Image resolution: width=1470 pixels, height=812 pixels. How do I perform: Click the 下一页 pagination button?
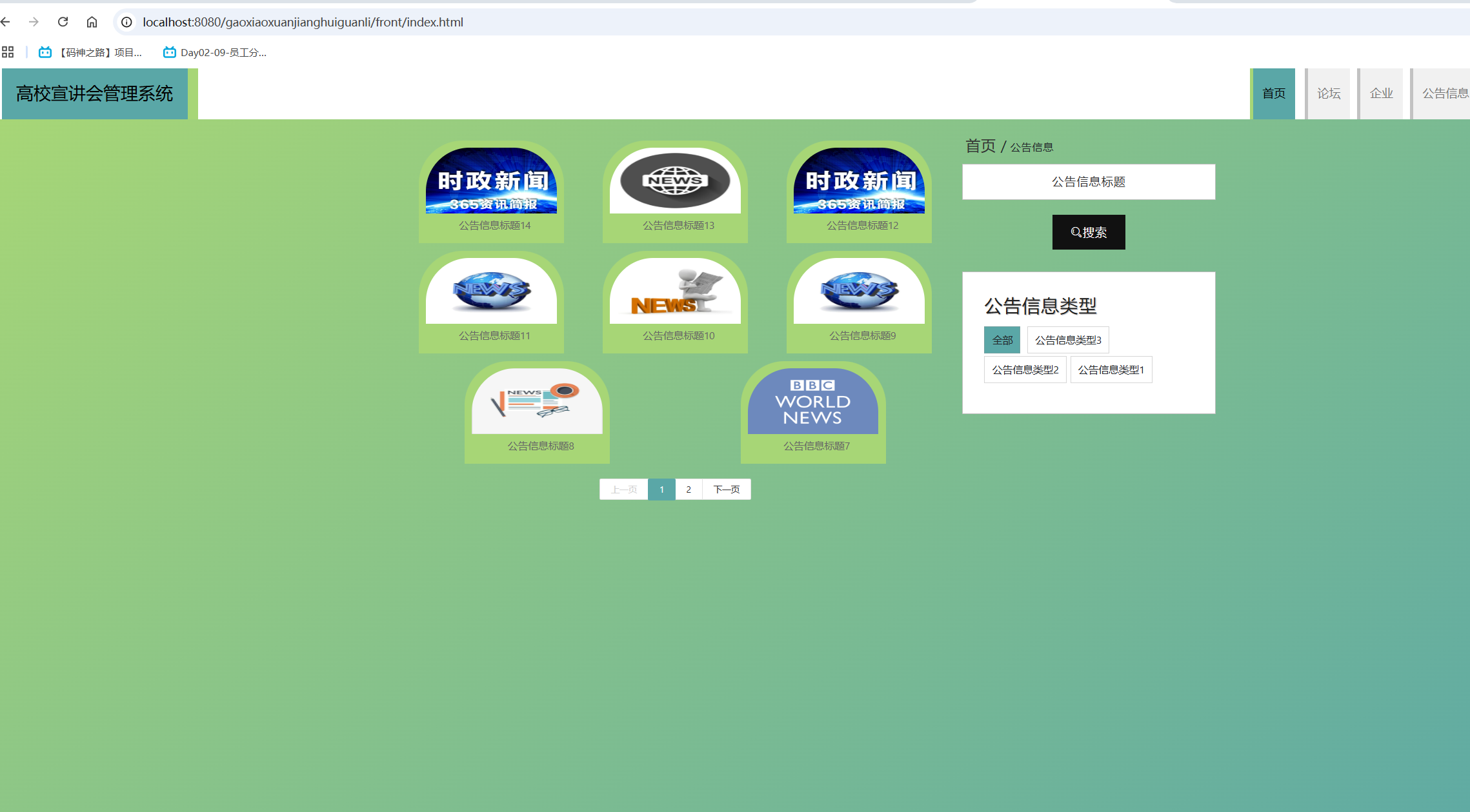tap(727, 490)
